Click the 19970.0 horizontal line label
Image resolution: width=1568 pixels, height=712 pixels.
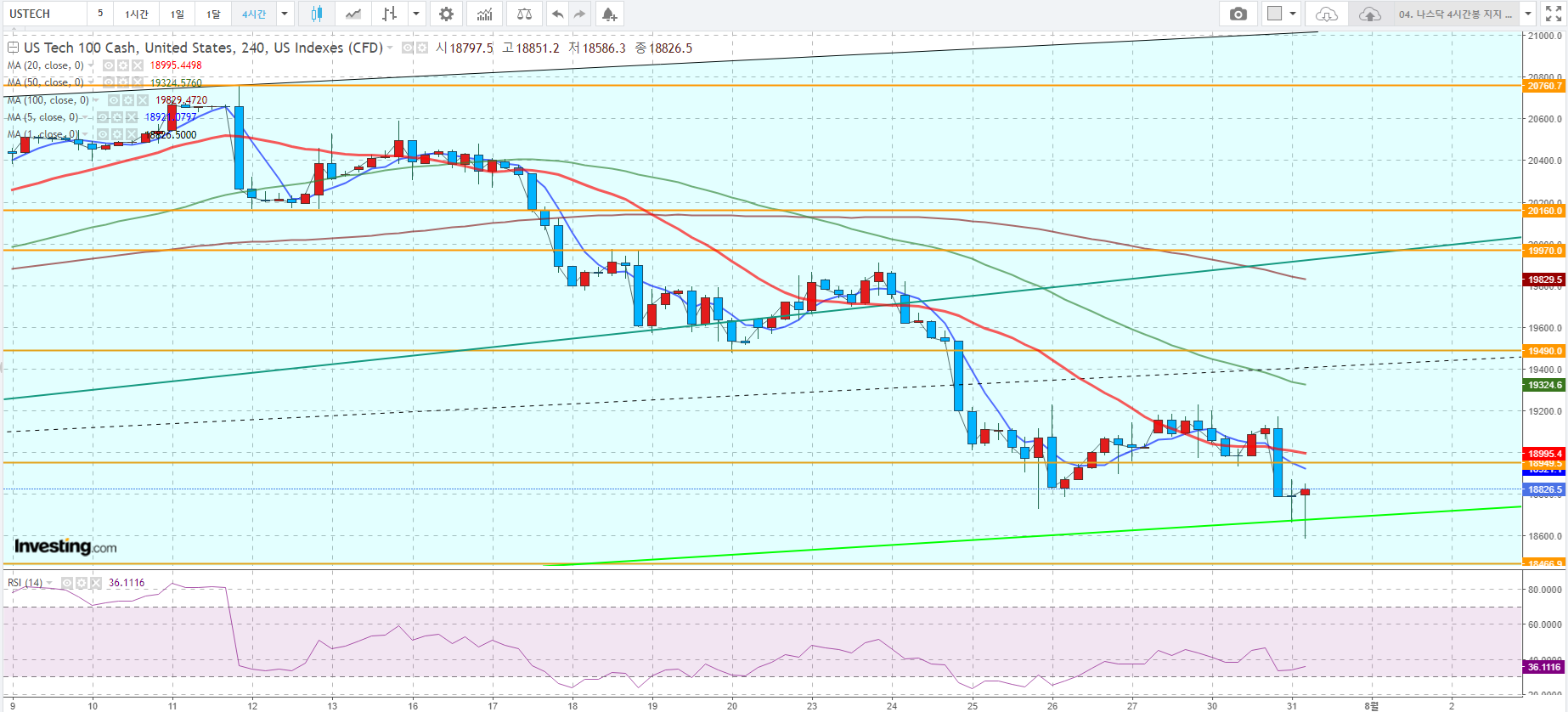coord(1544,251)
